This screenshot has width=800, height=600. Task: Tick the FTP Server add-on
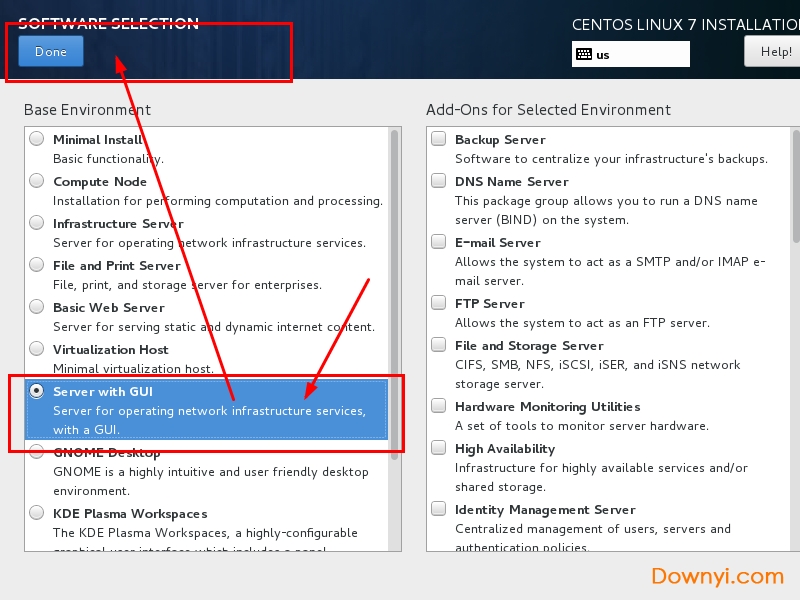point(439,303)
